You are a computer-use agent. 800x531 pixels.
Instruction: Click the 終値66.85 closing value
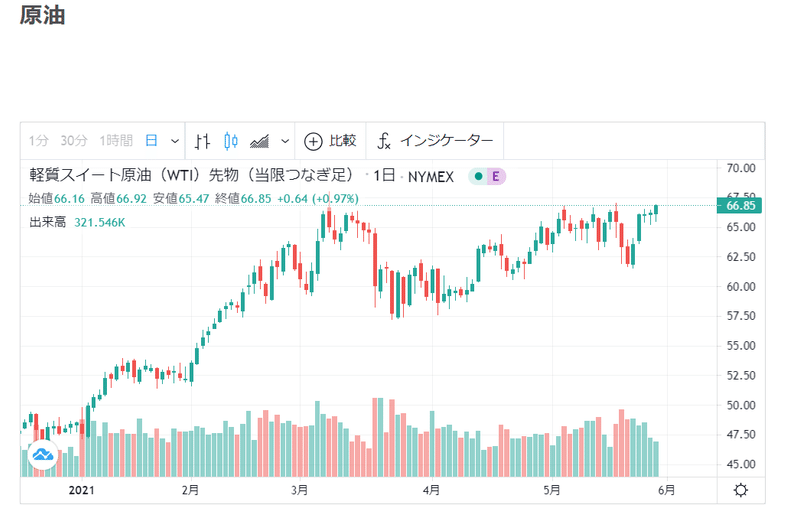point(243,198)
